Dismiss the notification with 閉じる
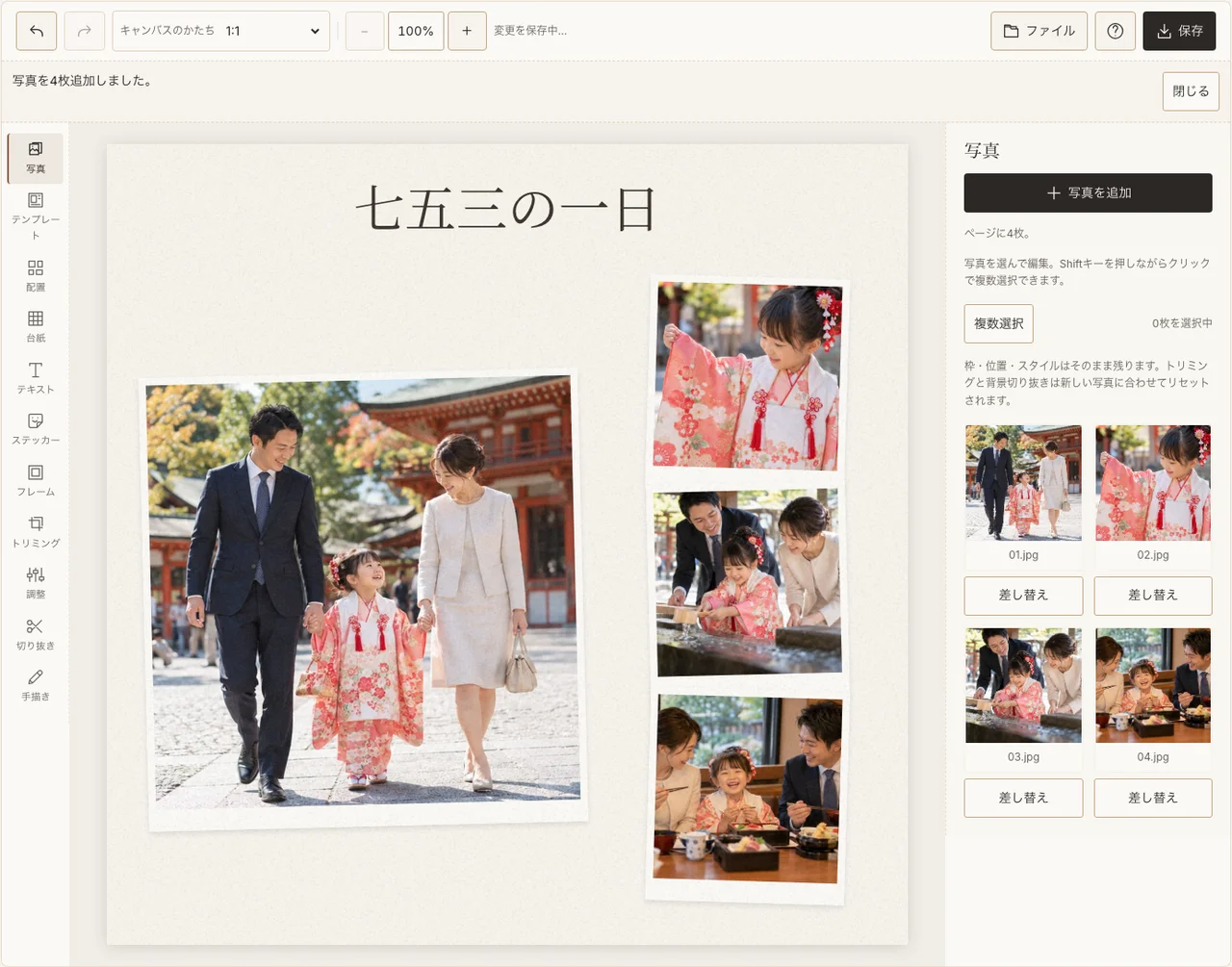Viewport: 1232px width, 967px height. (x=1191, y=91)
